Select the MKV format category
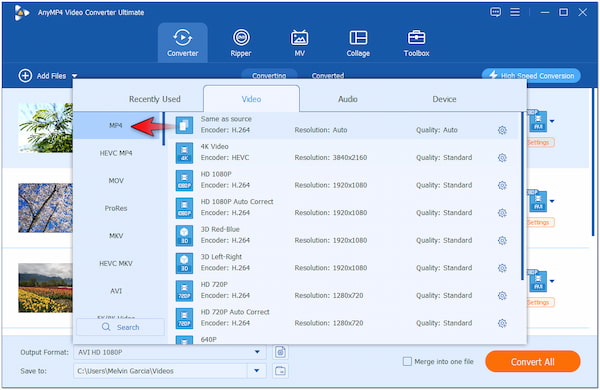Viewport: 600px width, 390px height. coord(116,236)
